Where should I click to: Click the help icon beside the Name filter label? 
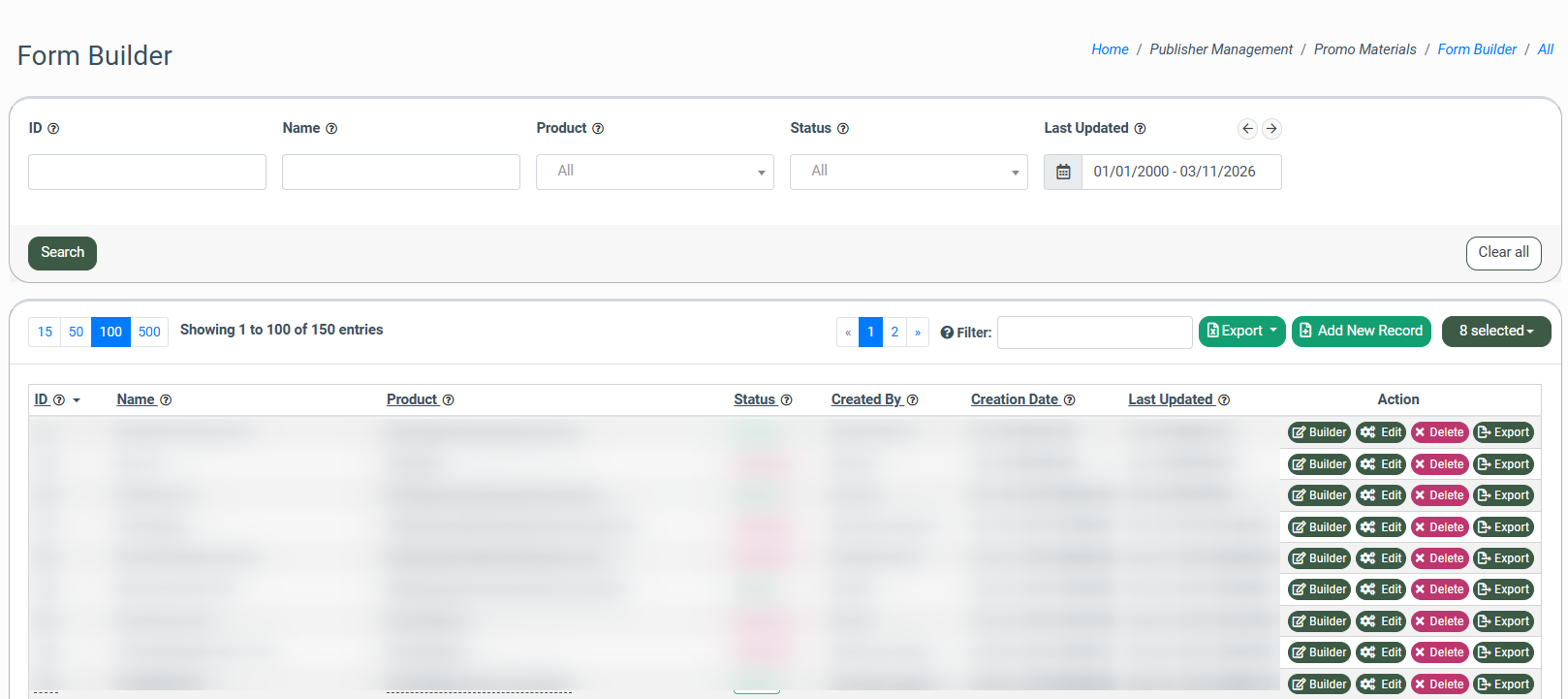[x=331, y=129]
